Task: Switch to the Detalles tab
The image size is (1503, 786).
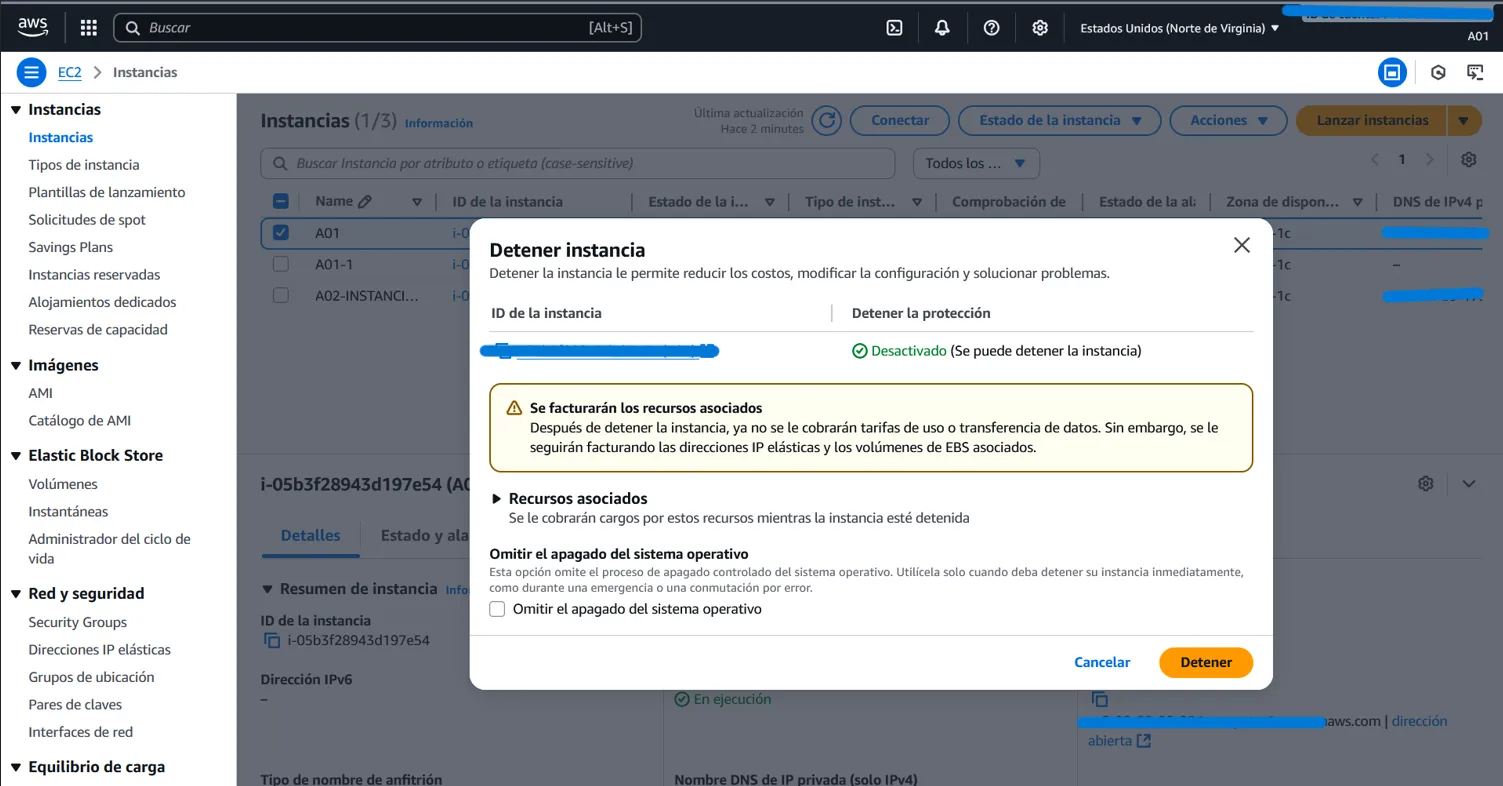Action: coord(310,535)
